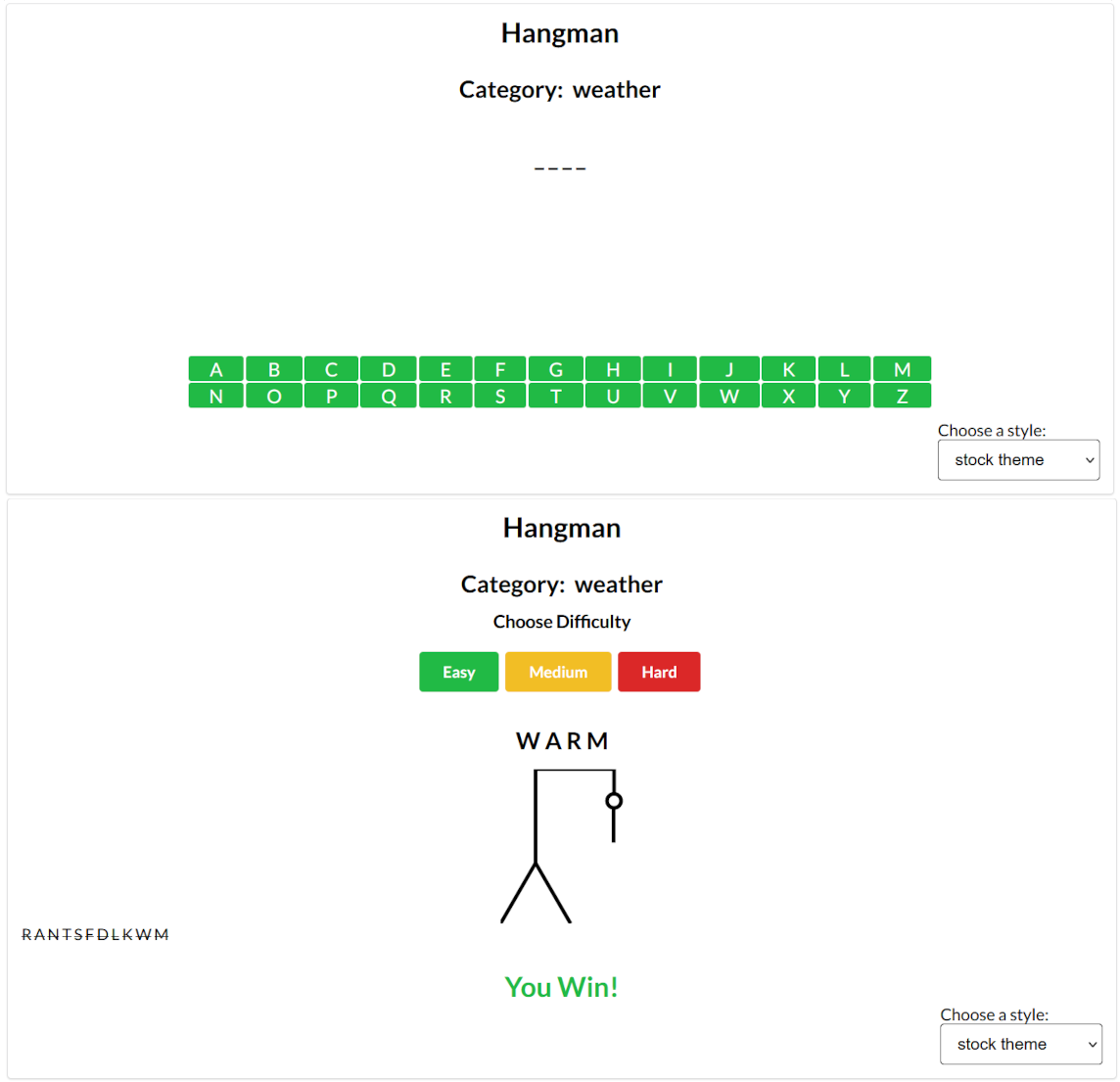This screenshot has height=1082, width=1120.
Task: Click the crossed-out guessed letters list
Action: coord(96,935)
